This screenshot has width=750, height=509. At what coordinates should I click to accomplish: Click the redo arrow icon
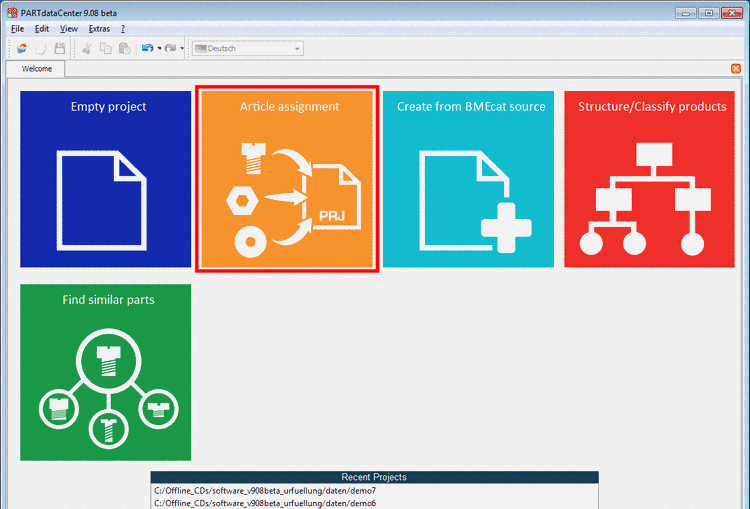pos(170,48)
